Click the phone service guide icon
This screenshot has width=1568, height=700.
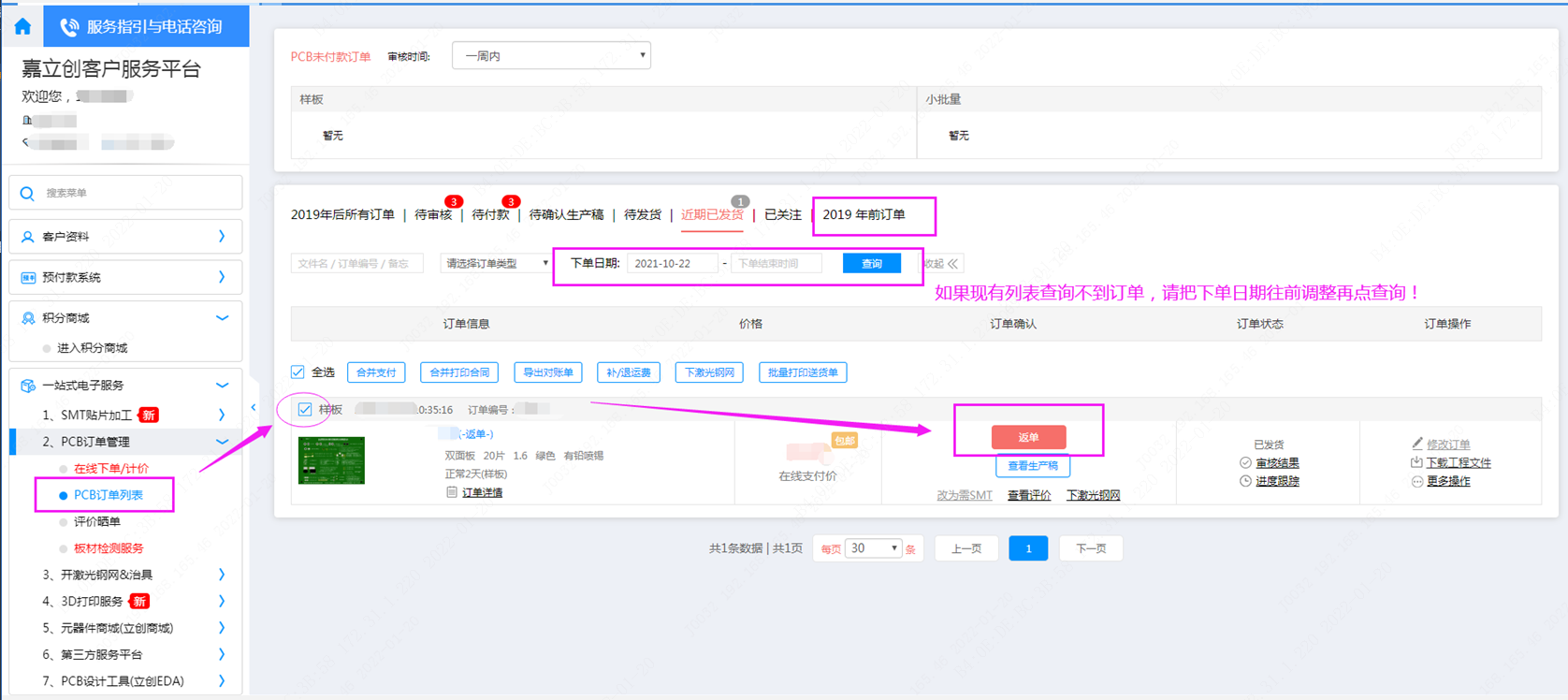[x=69, y=27]
